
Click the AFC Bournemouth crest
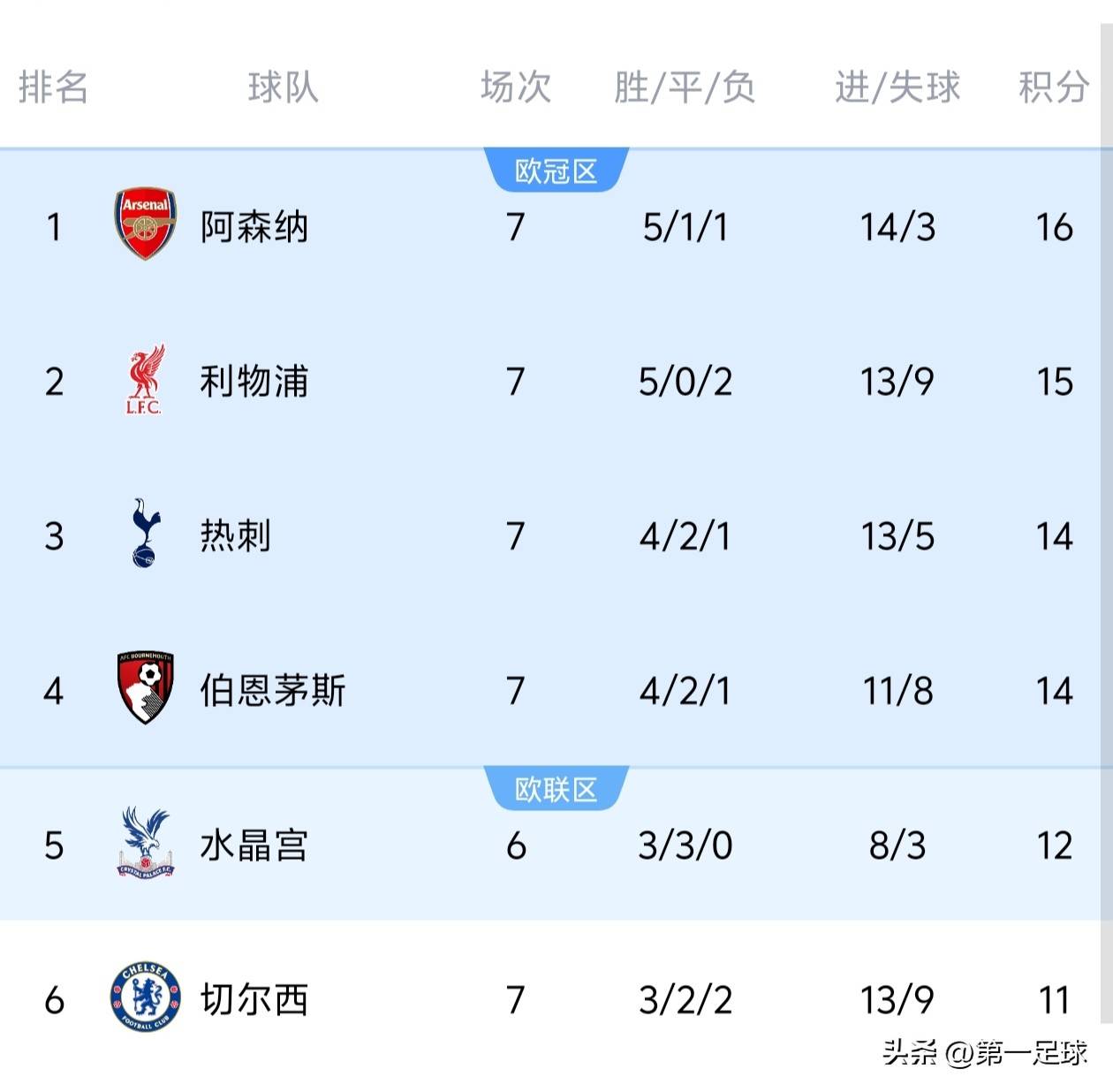[146, 687]
